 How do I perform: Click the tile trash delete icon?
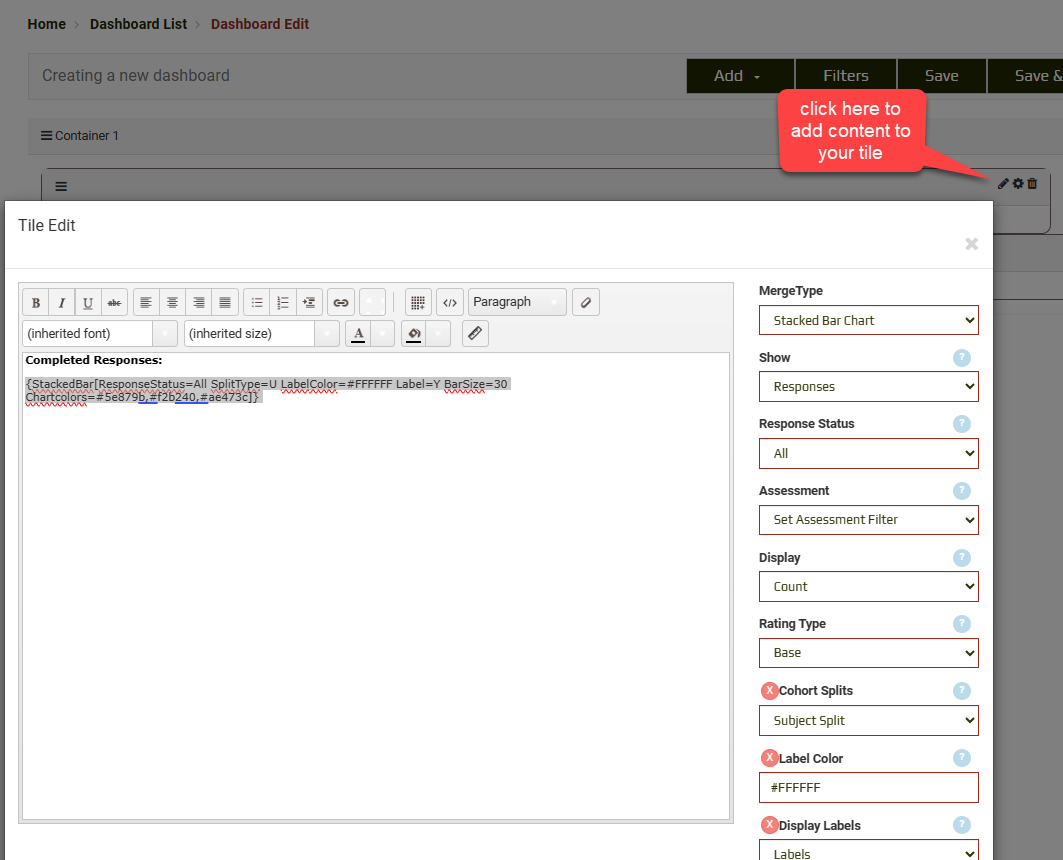[x=1033, y=183]
